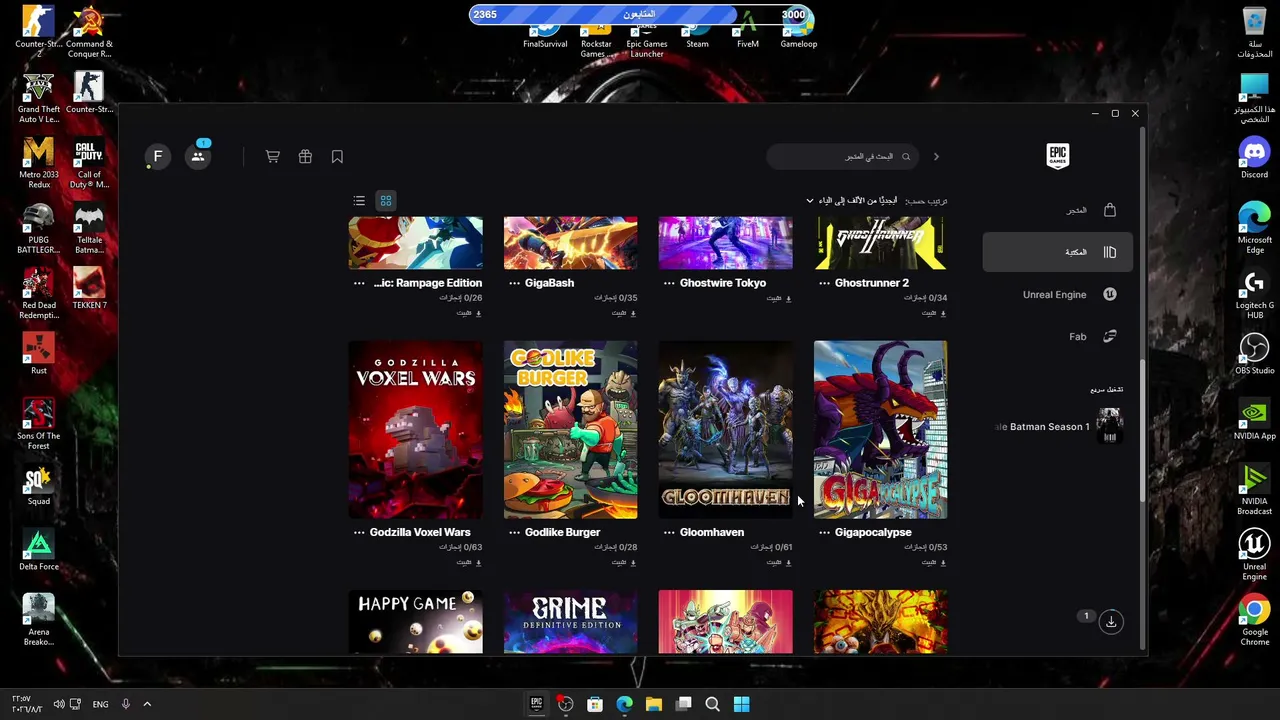Open the Gigapocalypse cover art
This screenshot has width=1280, height=720.
(x=880, y=430)
